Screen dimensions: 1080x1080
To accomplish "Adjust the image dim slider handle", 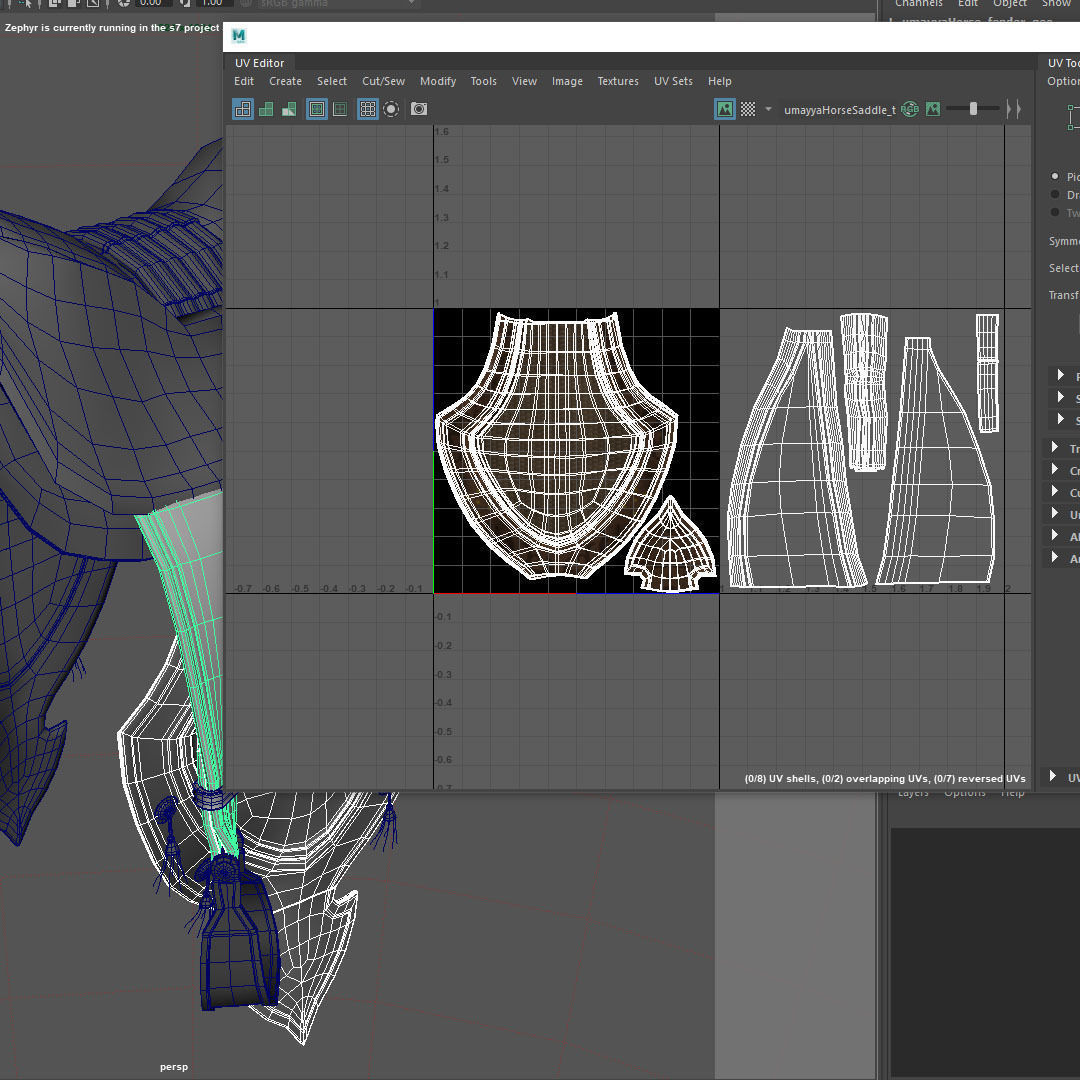I will click(973, 108).
